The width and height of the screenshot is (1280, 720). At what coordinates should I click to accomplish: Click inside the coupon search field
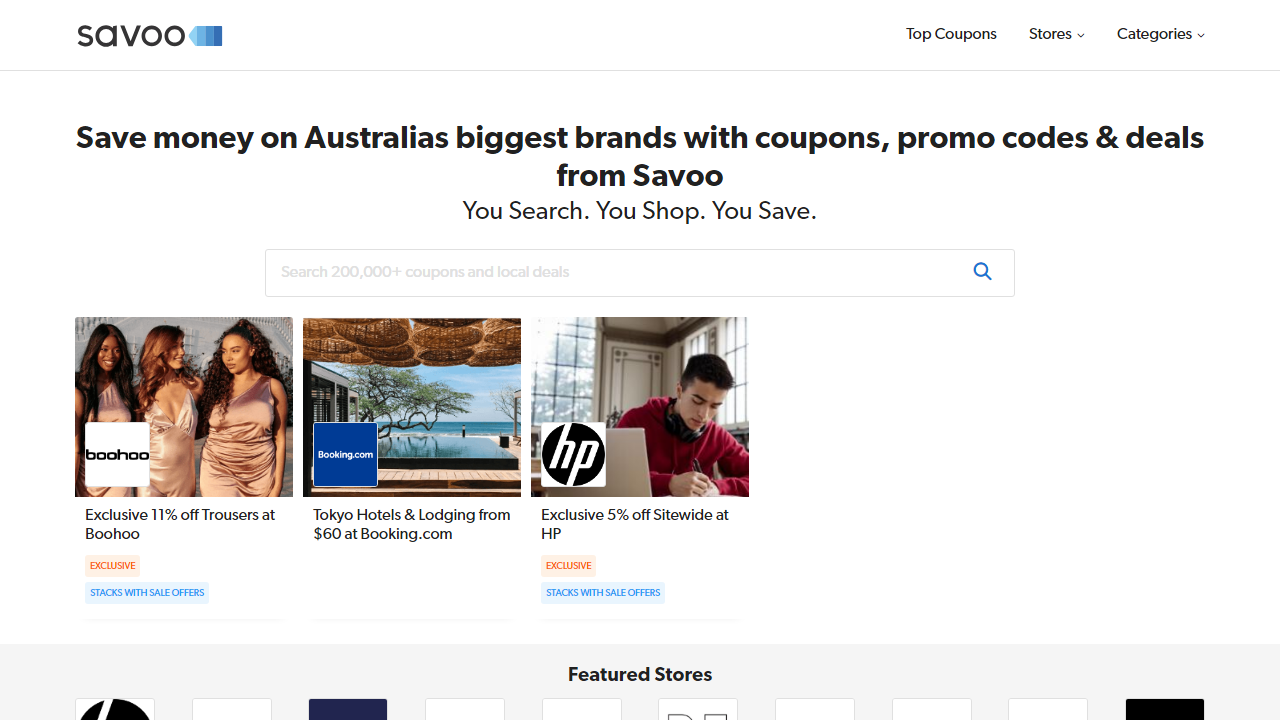(x=600, y=272)
